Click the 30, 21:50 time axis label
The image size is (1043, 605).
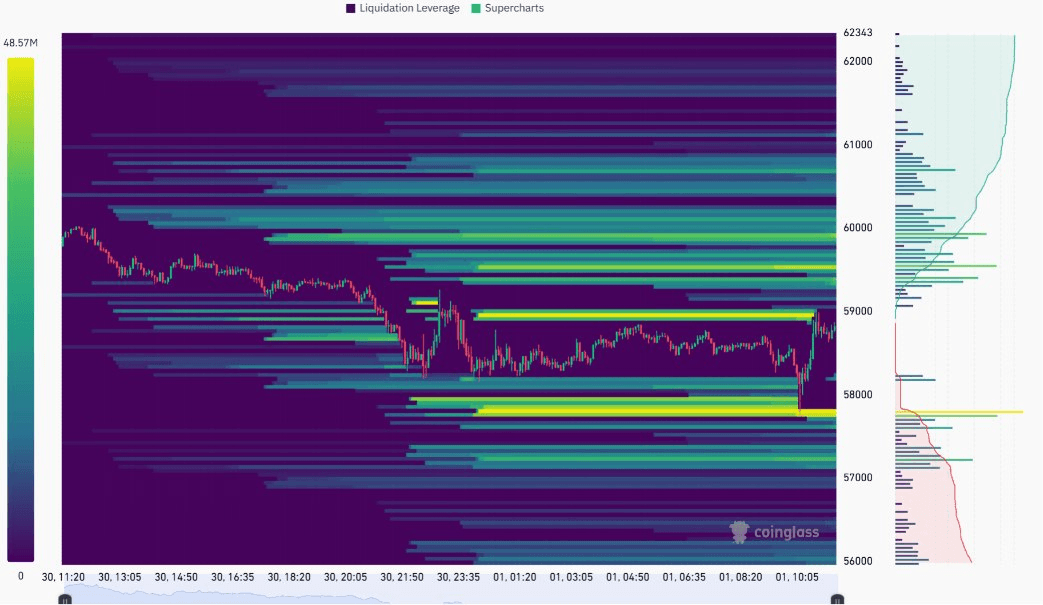[x=402, y=577]
